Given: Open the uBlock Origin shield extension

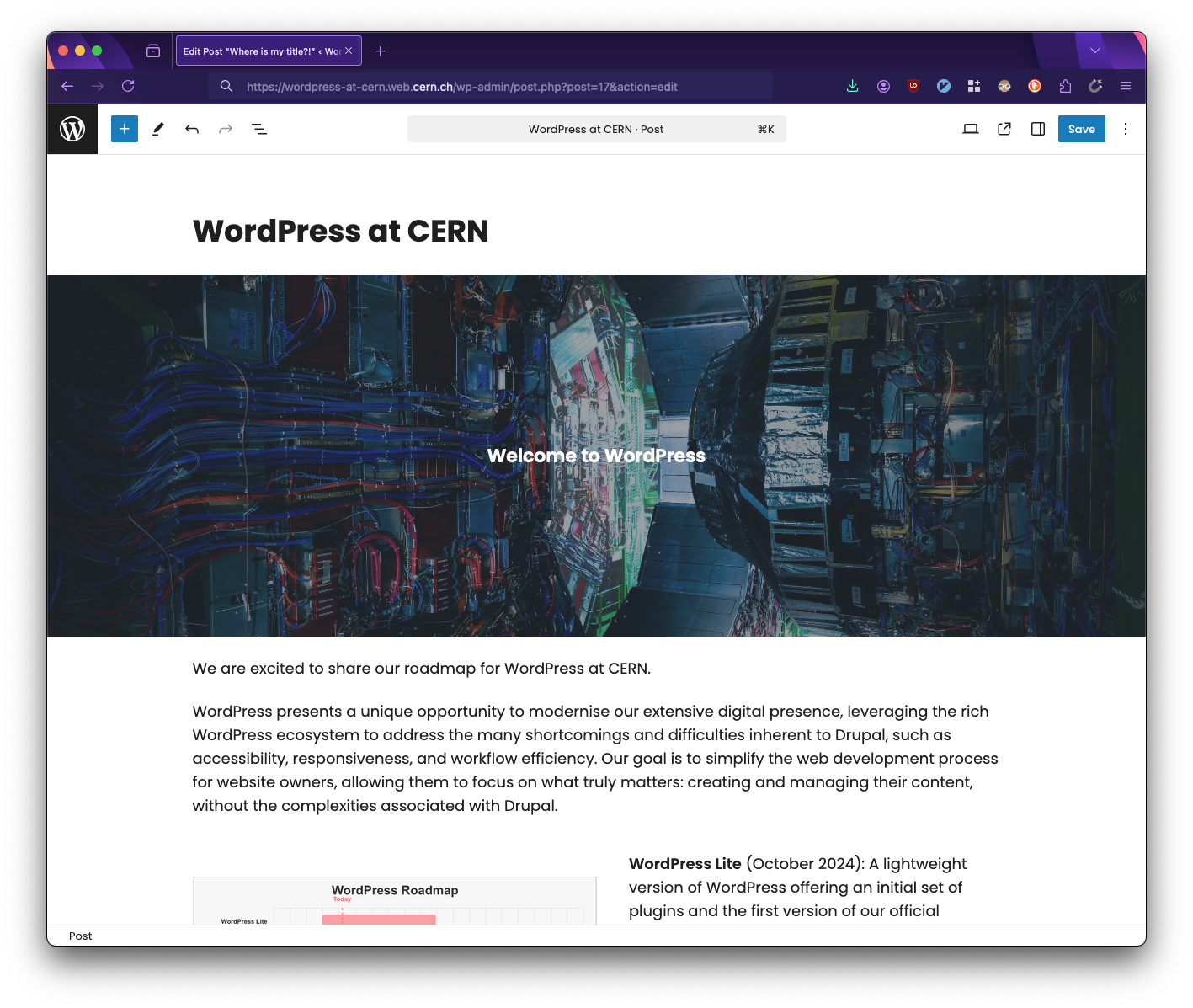Looking at the screenshot, I should (913, 86).
